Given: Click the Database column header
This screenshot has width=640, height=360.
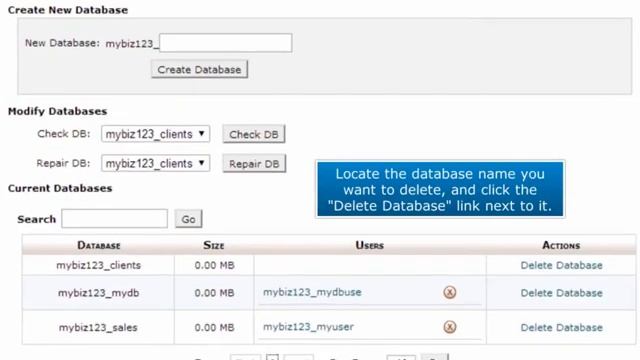Looking at the screenshot, I should (99, 245).
